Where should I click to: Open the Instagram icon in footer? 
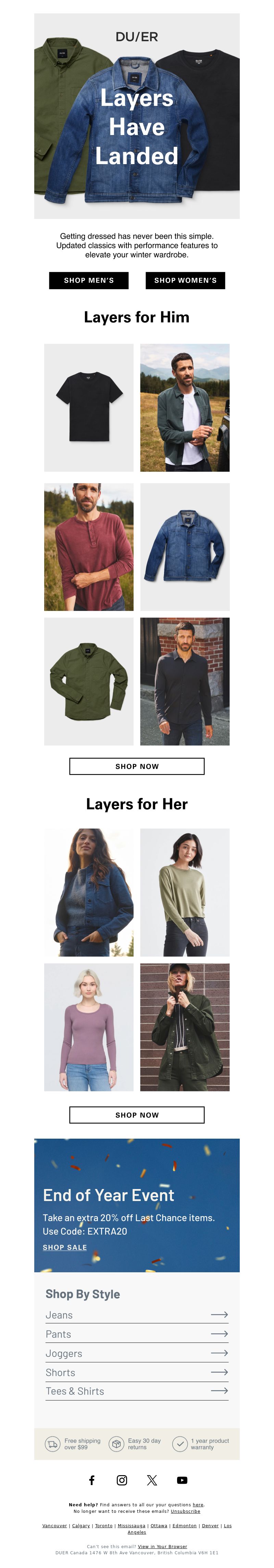coord(122,1480)
